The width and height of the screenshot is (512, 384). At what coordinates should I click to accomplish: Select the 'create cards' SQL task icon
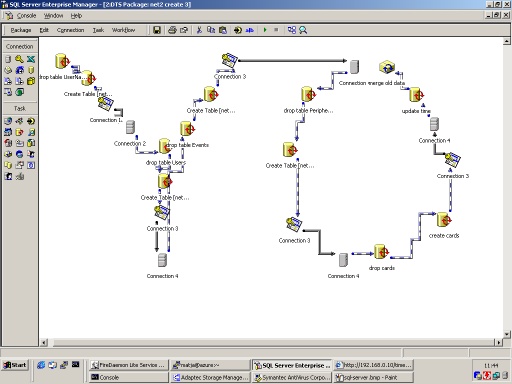(444, 220)
